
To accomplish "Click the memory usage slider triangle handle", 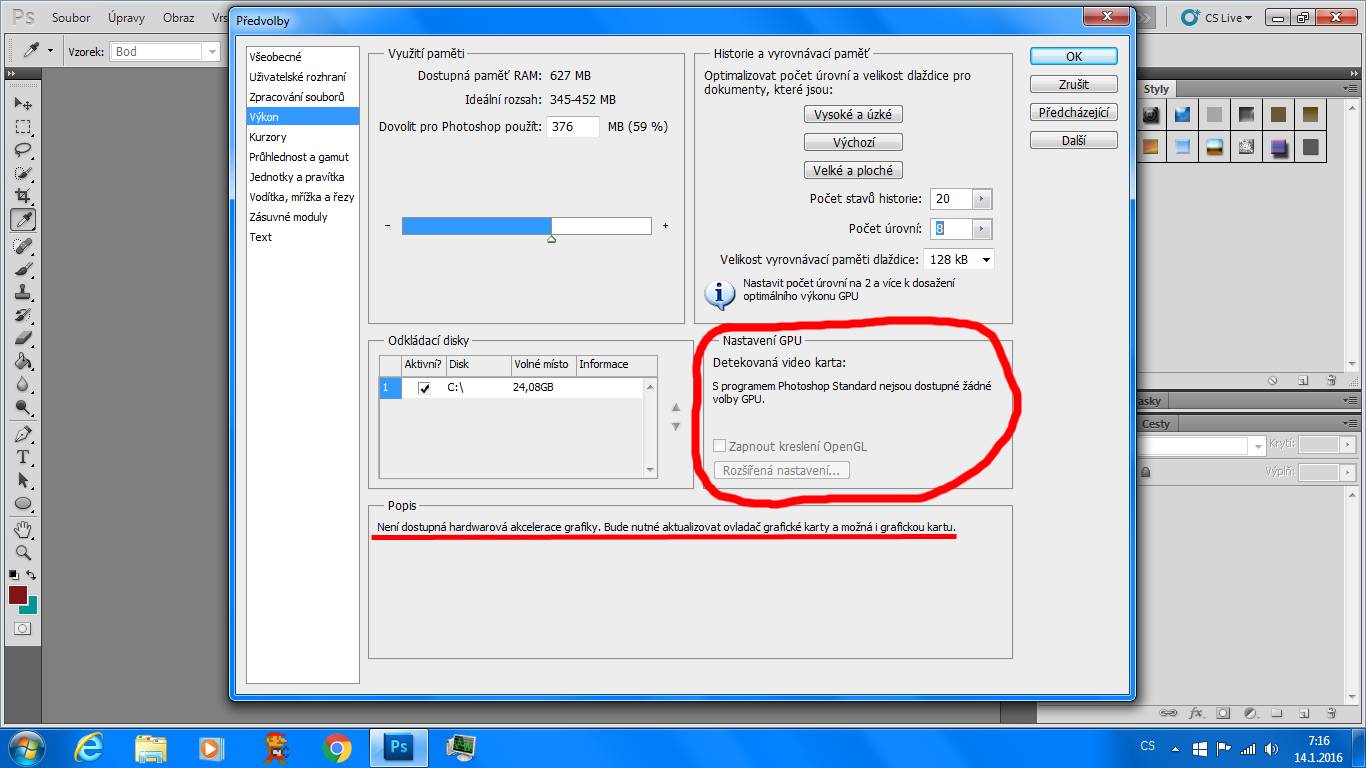I will click(x=552, y=239).
